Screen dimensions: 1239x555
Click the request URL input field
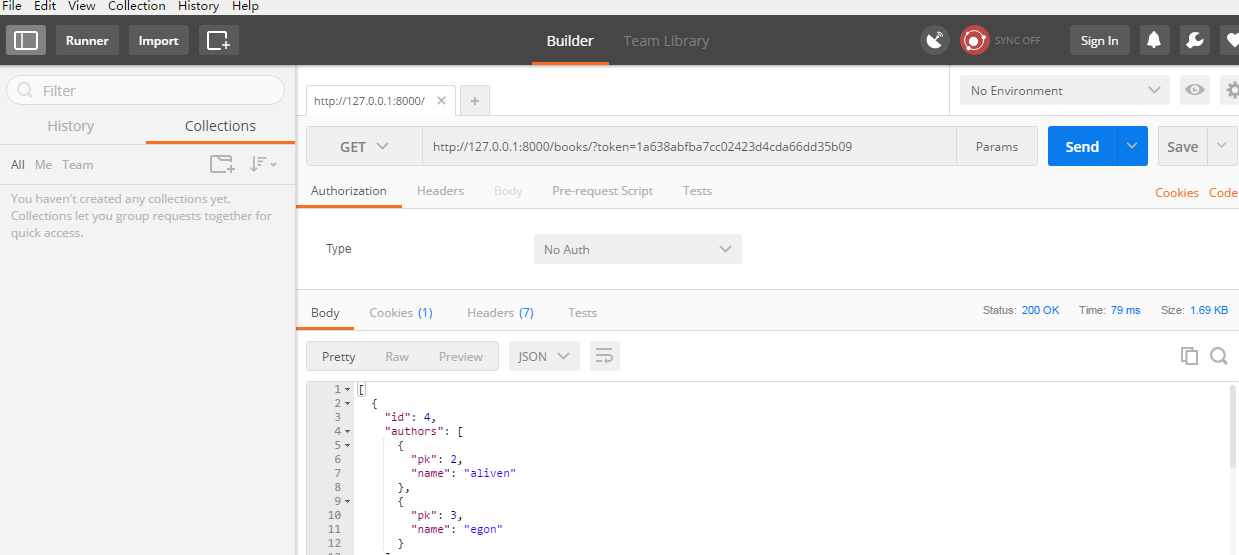688,147
